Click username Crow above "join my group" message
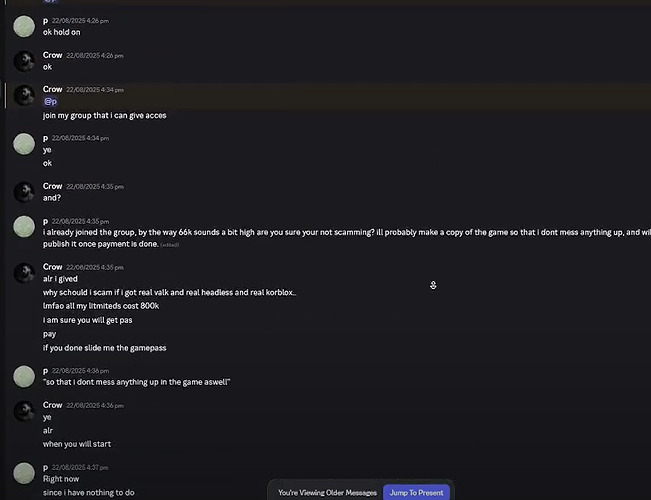This screenshot has width=651, height=500. point(52,89)
